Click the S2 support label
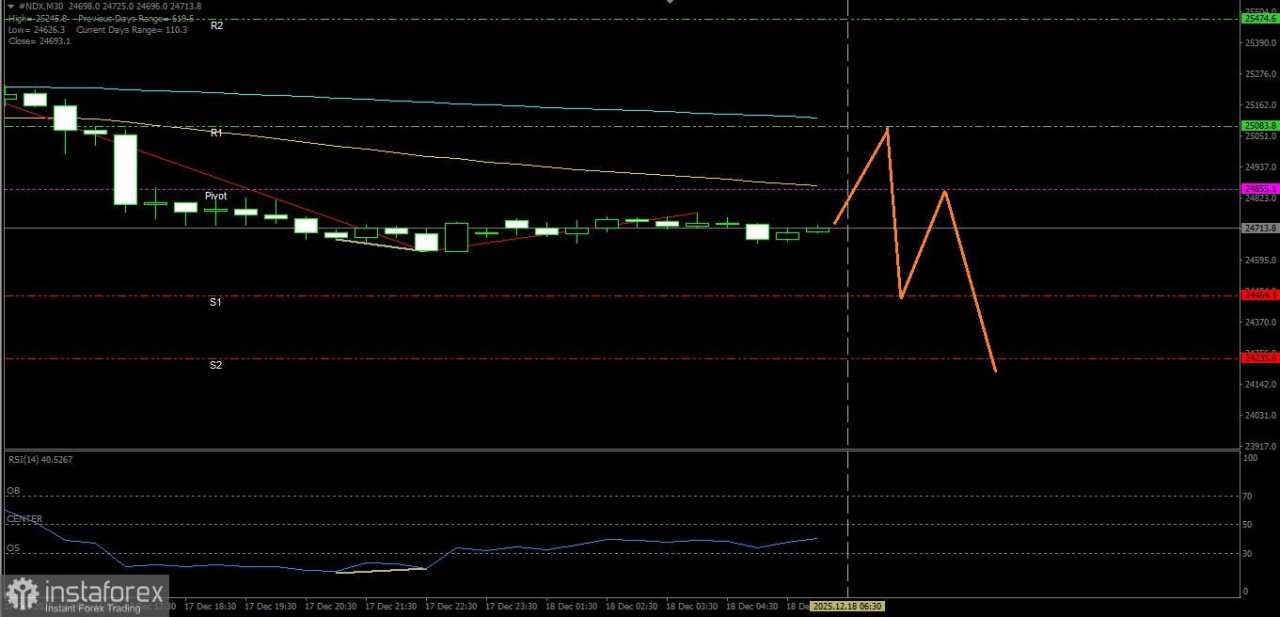The image size is (1280, 617). [x=215, y=365]
